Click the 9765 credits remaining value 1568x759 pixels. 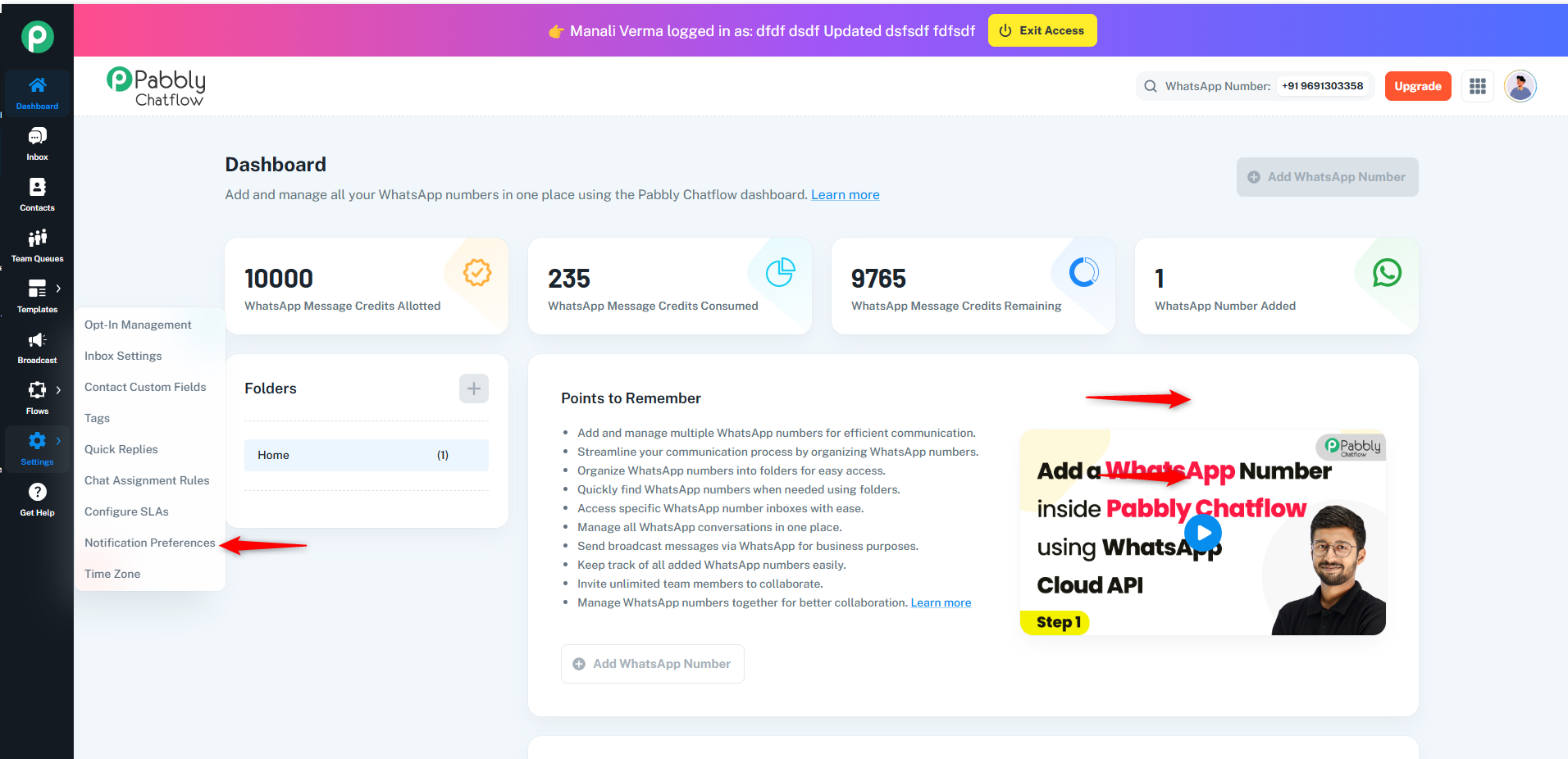(x=878, y=279)
